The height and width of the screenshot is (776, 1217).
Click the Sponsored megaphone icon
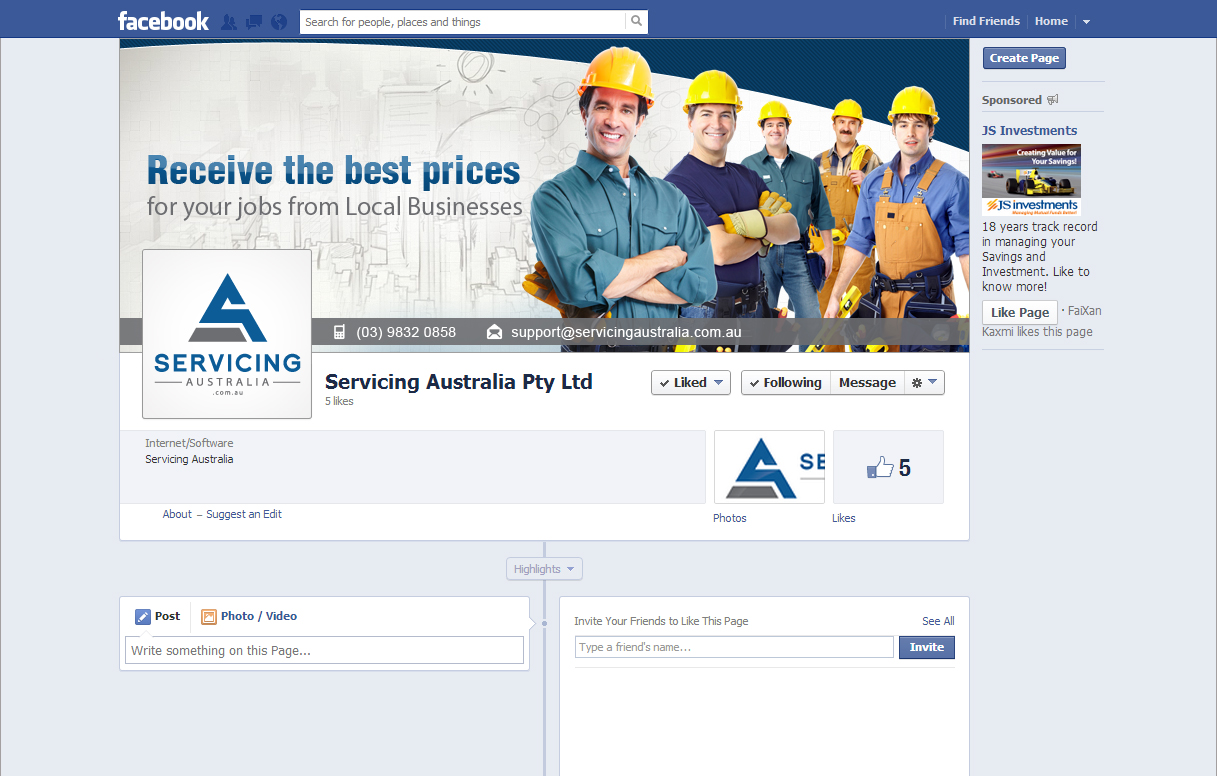tap(1052, 100)
